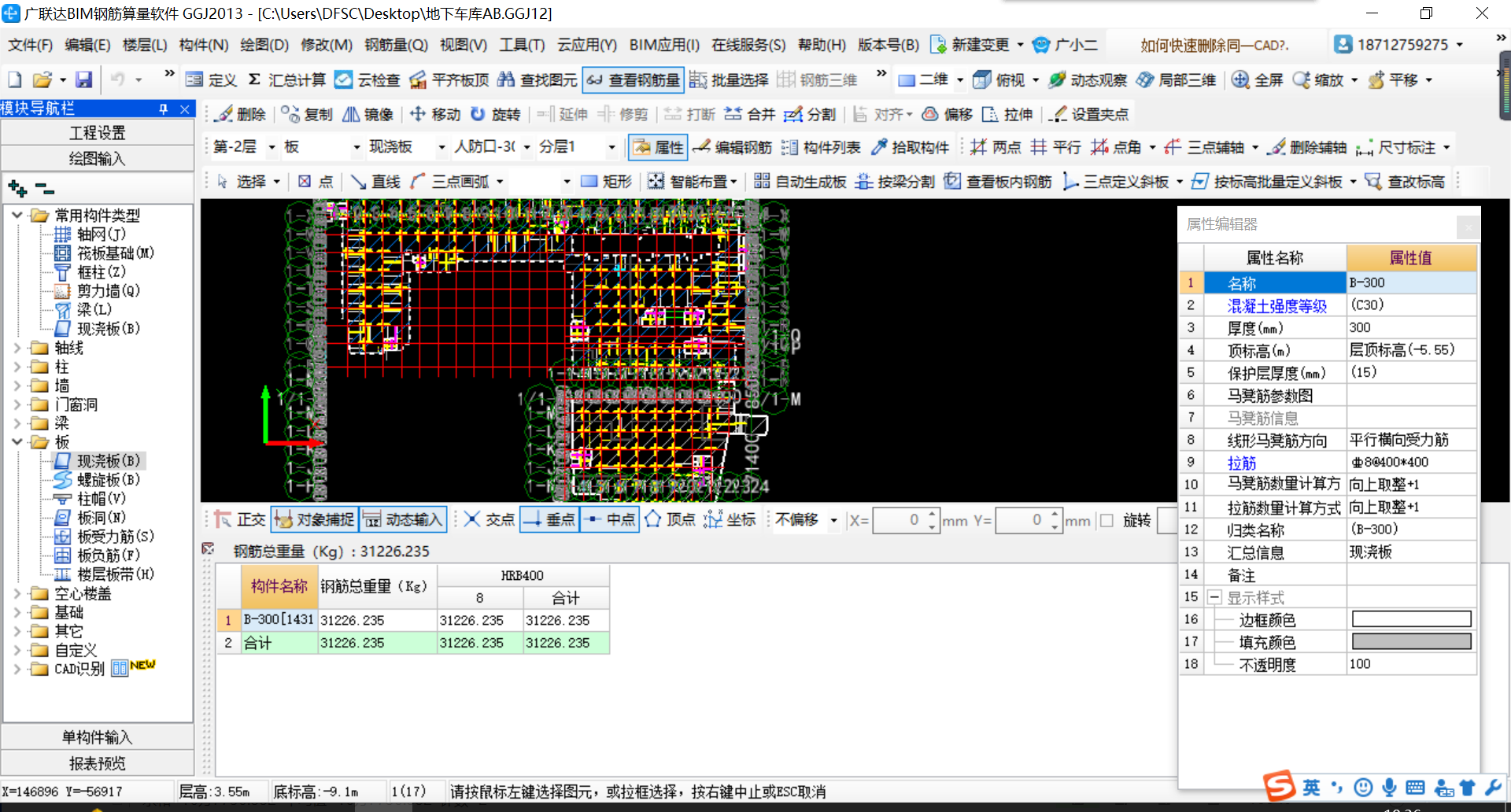Open the BIM应用(I) menu
Viewport: 1511px width, 812px height.
(664, 45)
